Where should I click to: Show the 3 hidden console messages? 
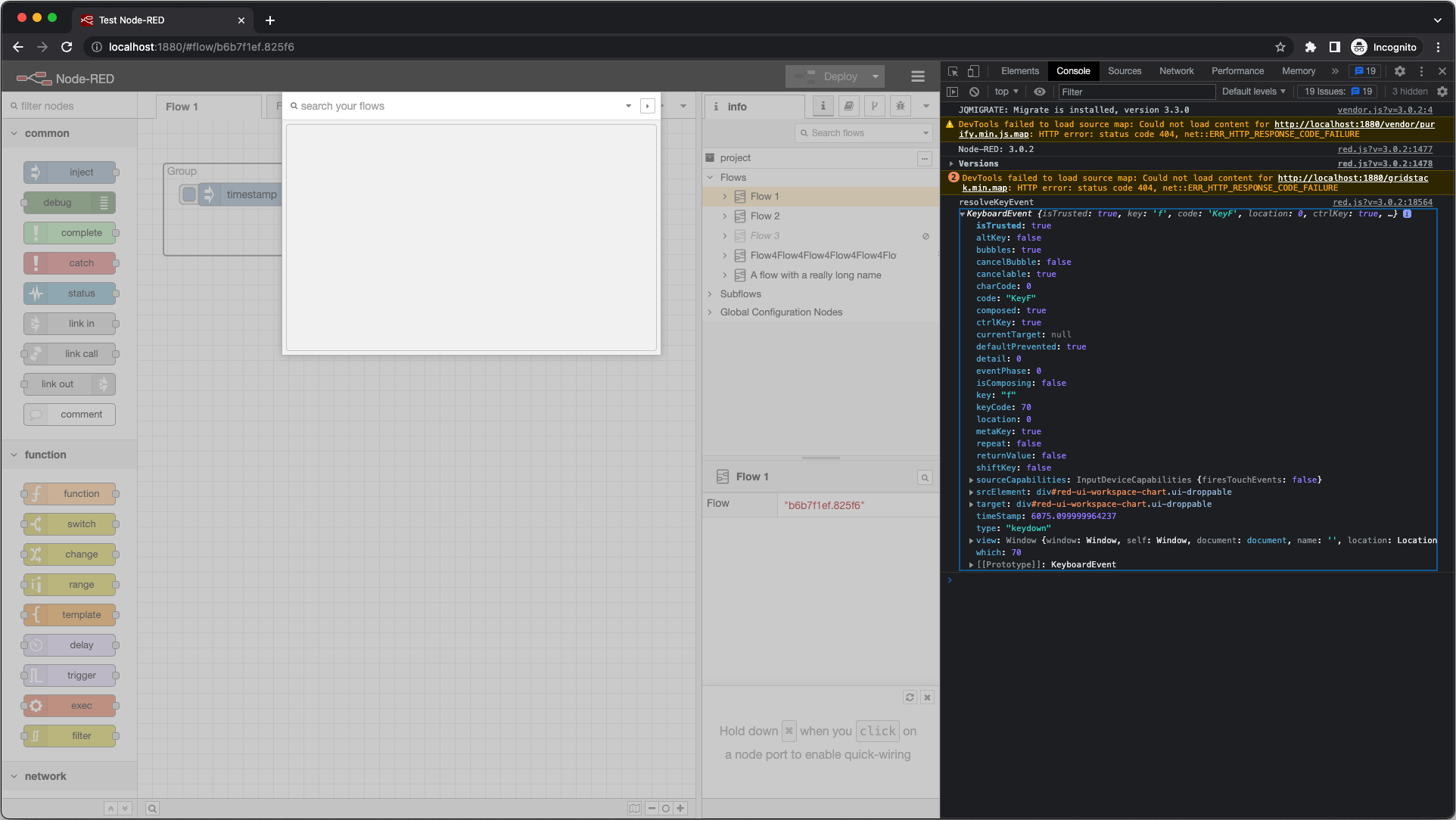(1408, 91)
